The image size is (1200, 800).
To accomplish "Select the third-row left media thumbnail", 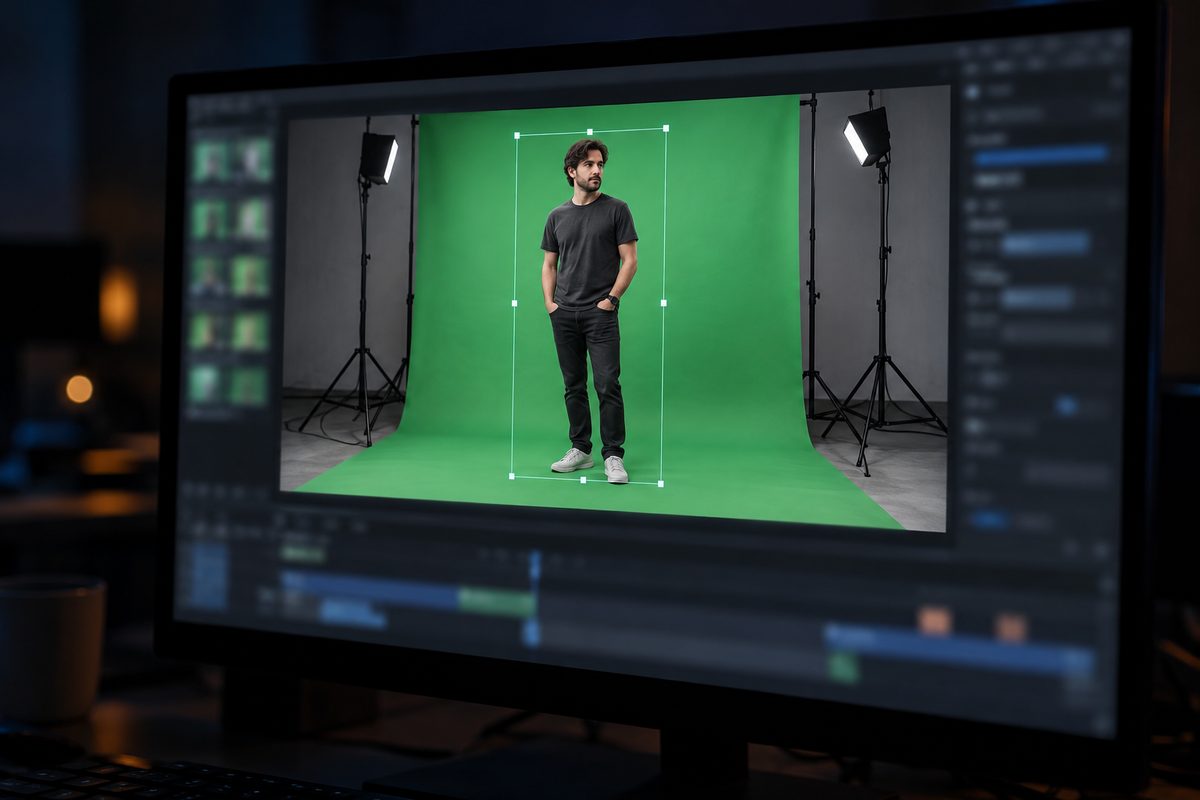I will [209, 276].
